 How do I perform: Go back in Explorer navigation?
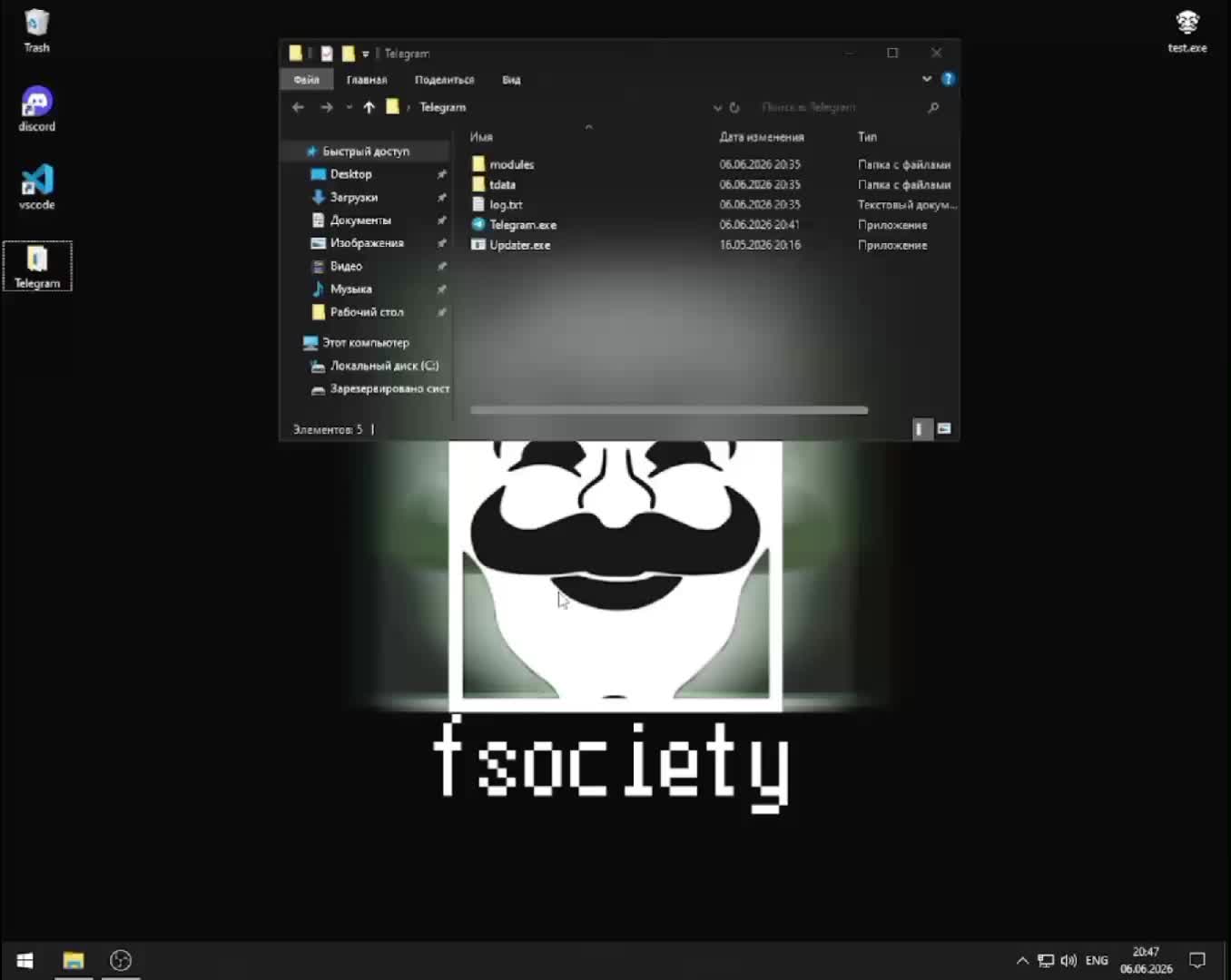(298, 107)
